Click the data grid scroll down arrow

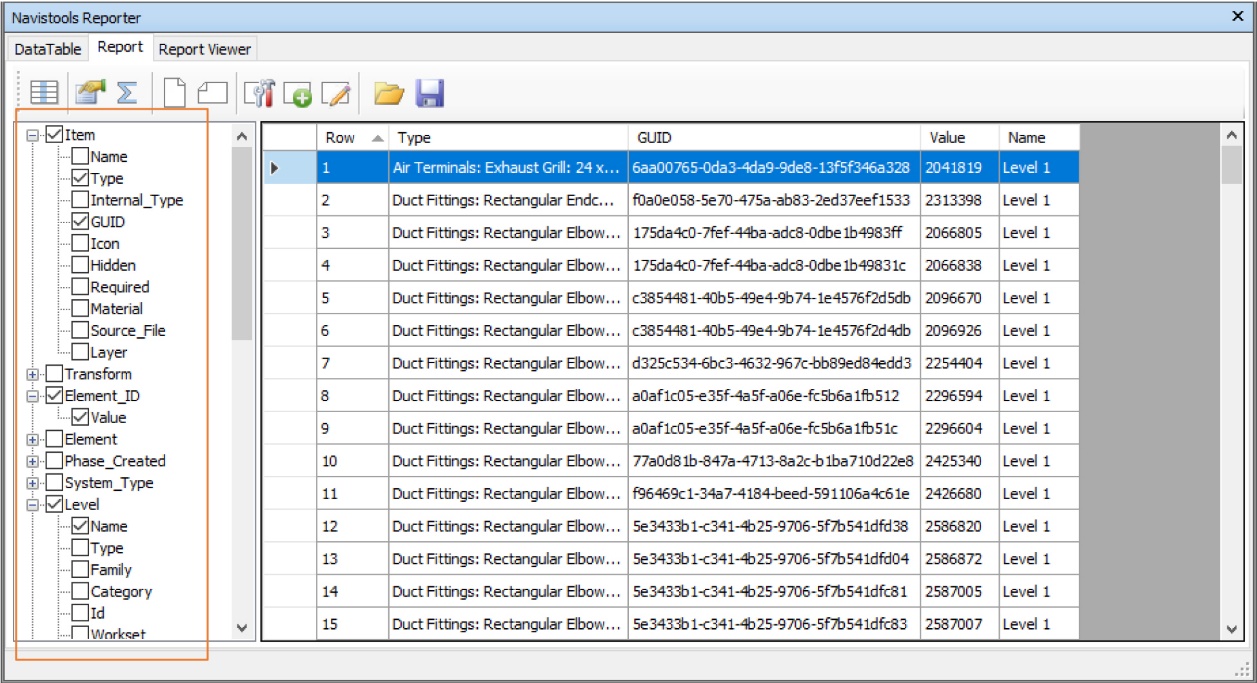(x=1231, y=628)
